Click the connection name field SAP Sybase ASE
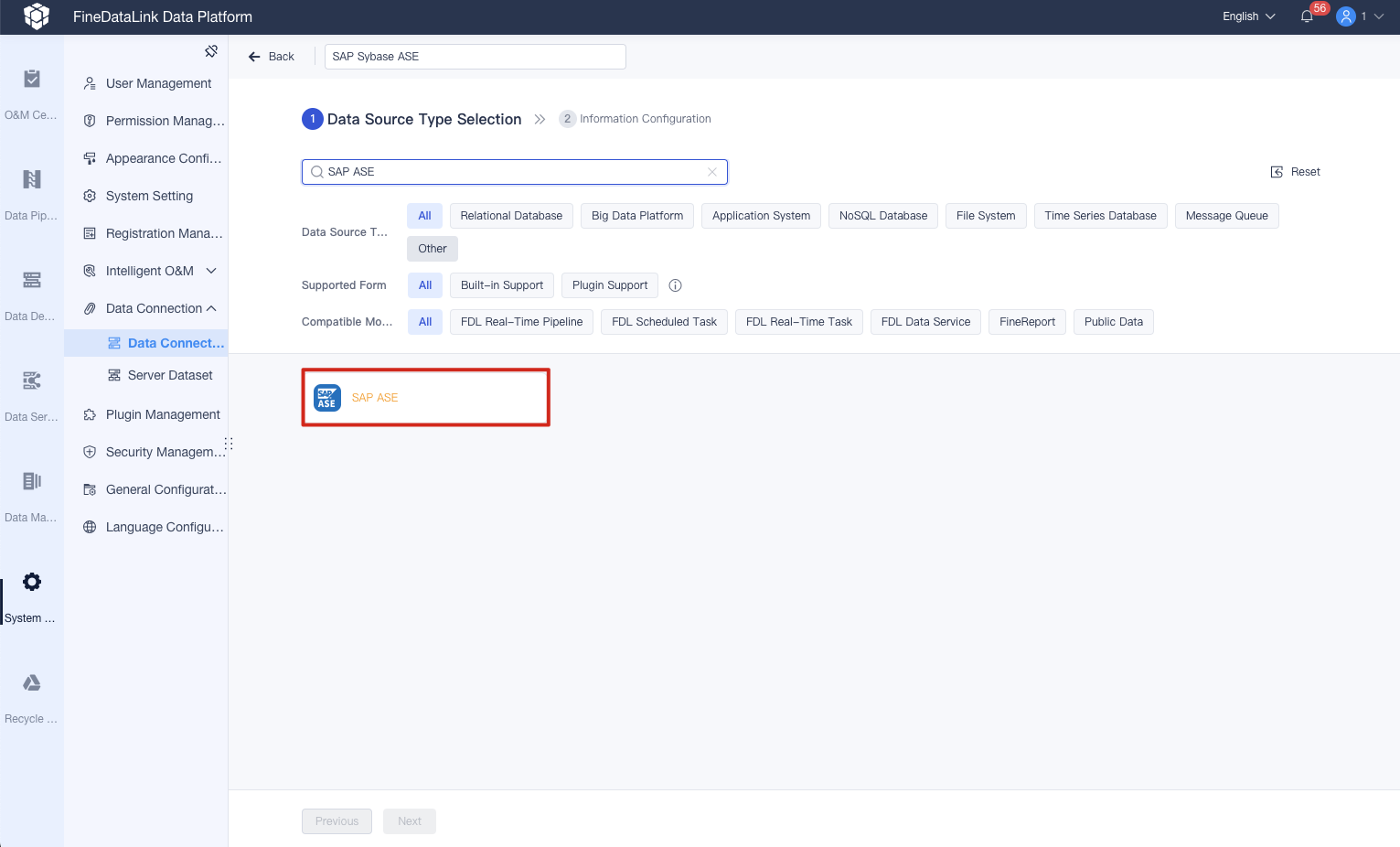 [476, 57]
